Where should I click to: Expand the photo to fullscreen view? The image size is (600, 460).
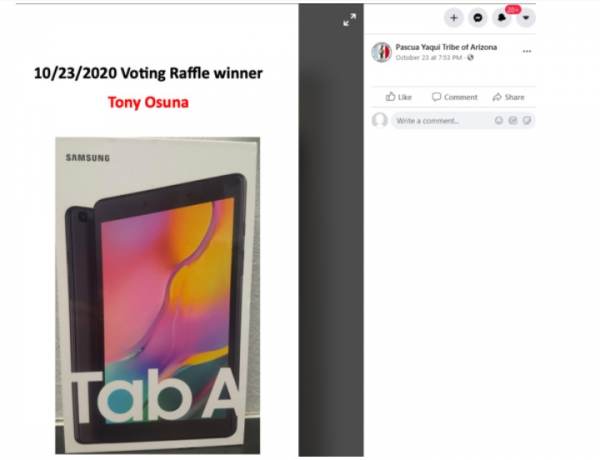(349, 20)
